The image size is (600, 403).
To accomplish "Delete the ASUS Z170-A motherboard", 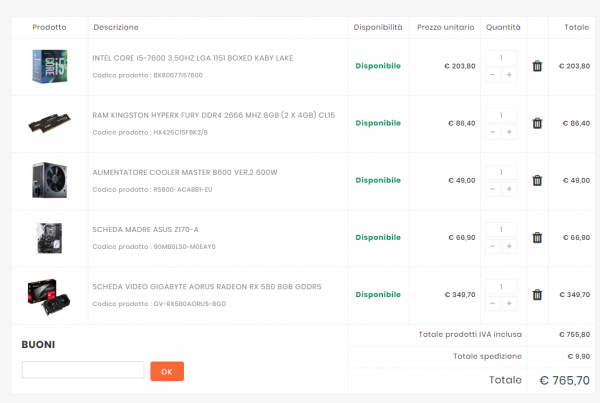I will coord(537,237).
